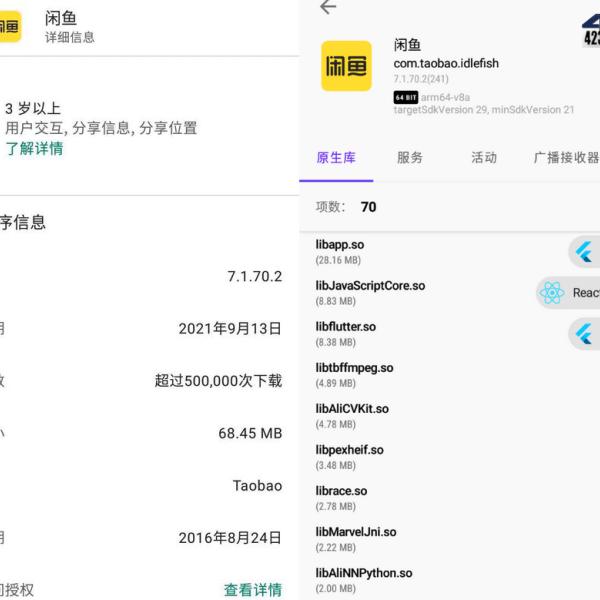The height and width of the screenshot is (600, 600).
Task: Select the libapp.so entry
Action: coord(450,252)
